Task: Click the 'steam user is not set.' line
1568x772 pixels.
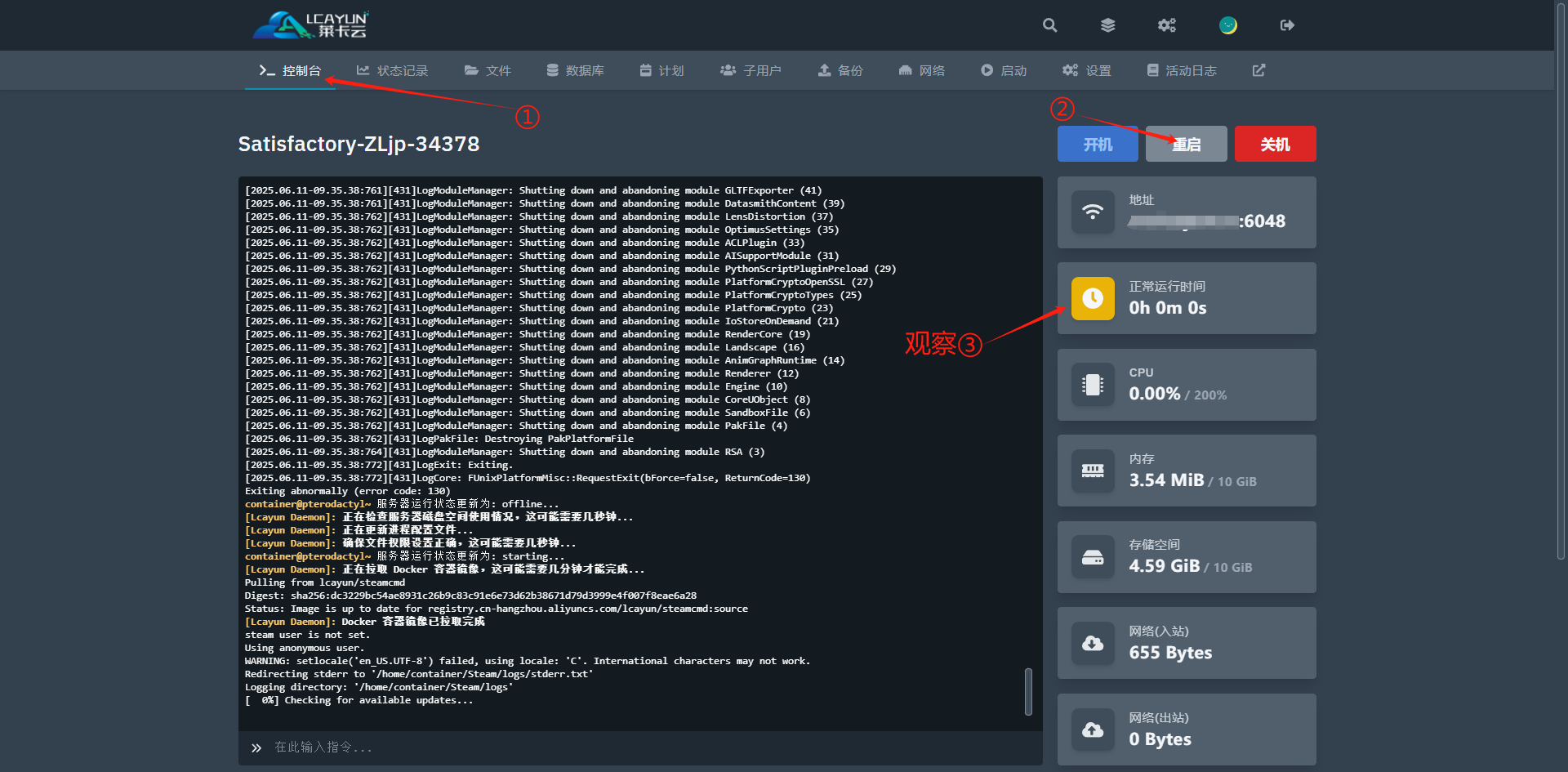Action: click(x=307, y=635)
